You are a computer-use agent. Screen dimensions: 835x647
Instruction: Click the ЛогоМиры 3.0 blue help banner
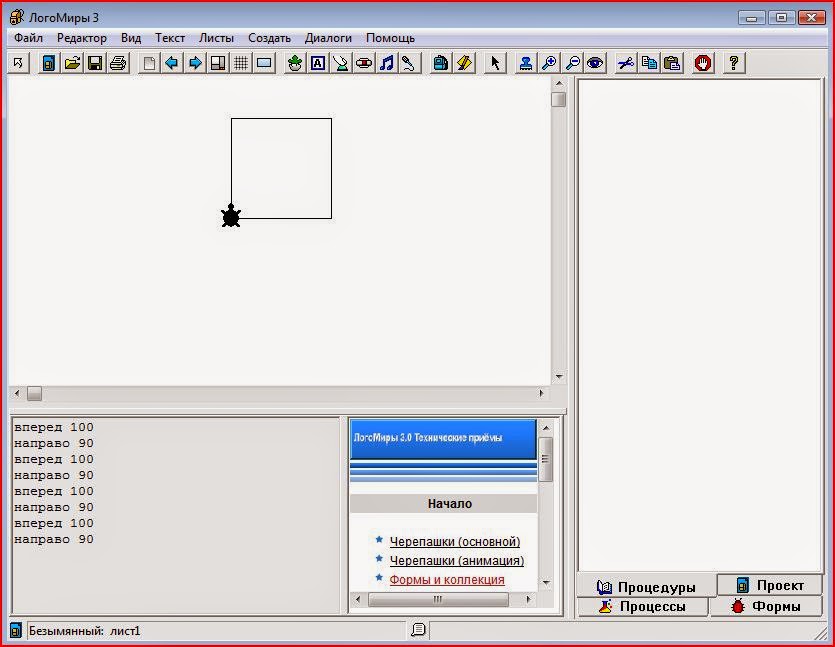point(443,439)
